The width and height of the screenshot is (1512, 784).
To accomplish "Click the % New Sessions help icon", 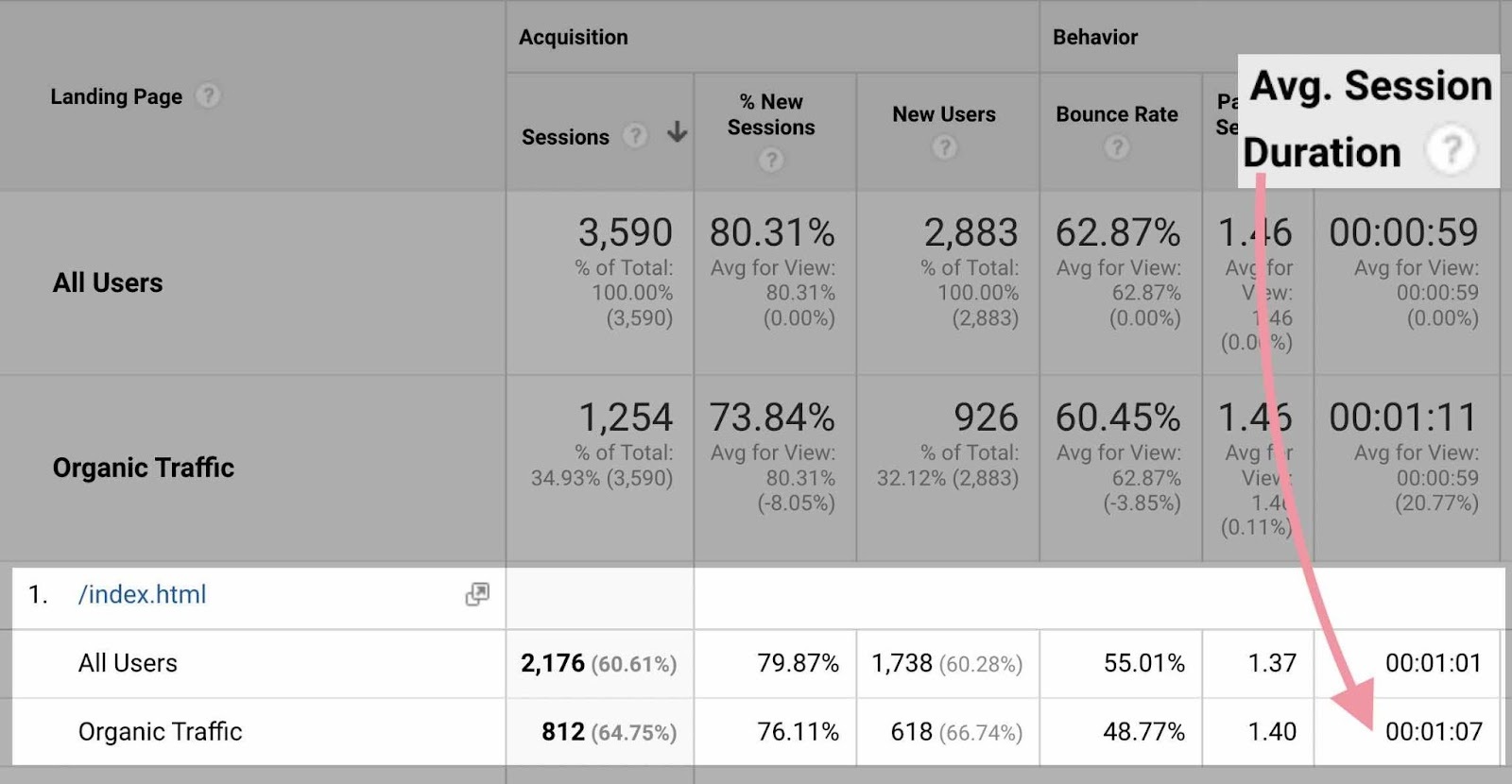I will [x=772, y=160].
